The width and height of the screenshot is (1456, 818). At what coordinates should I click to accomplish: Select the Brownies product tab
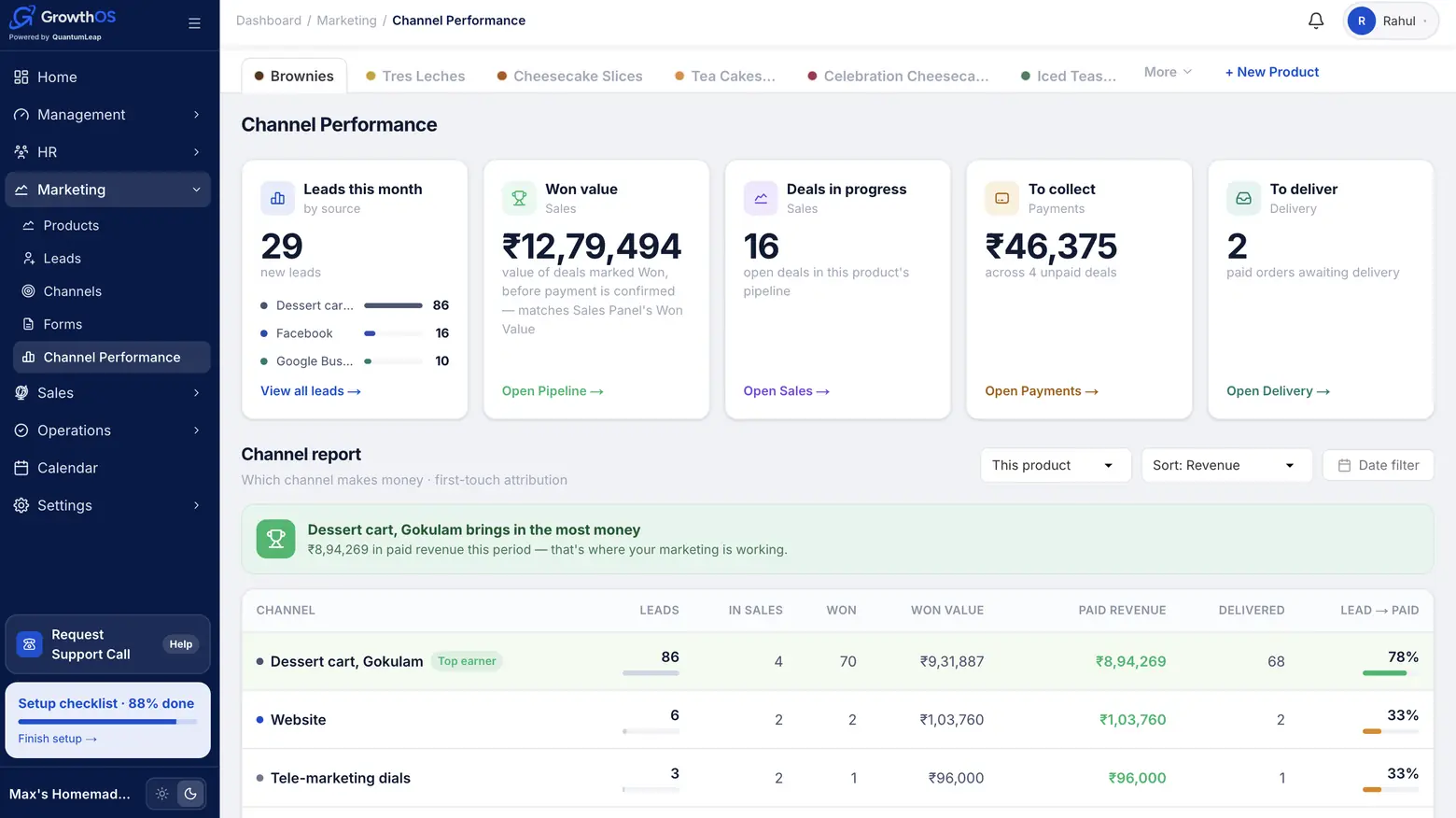click(294, 76)
